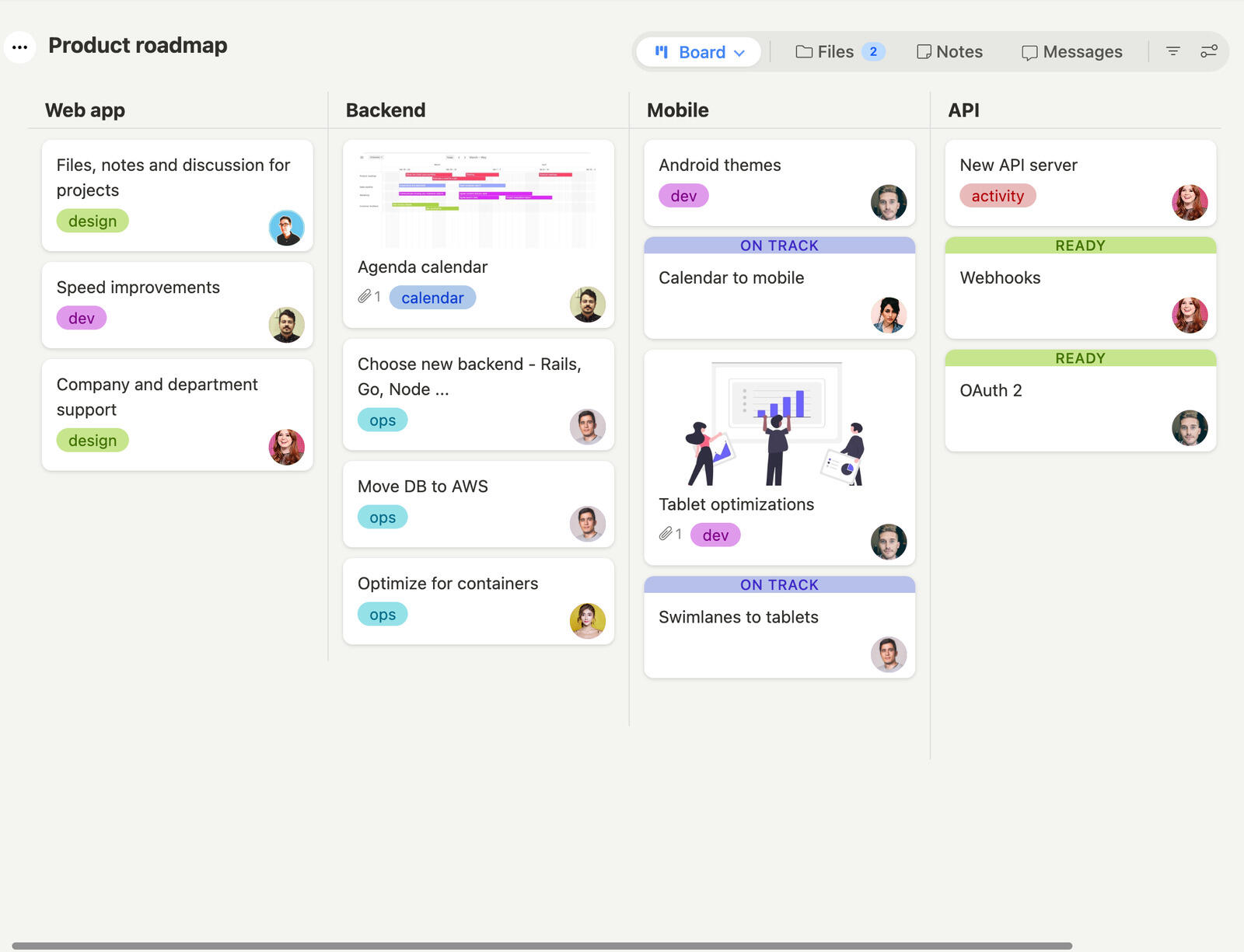Click the Files count badge 2
Screen dimensions: 1244x952
click(x=873, y=51)
